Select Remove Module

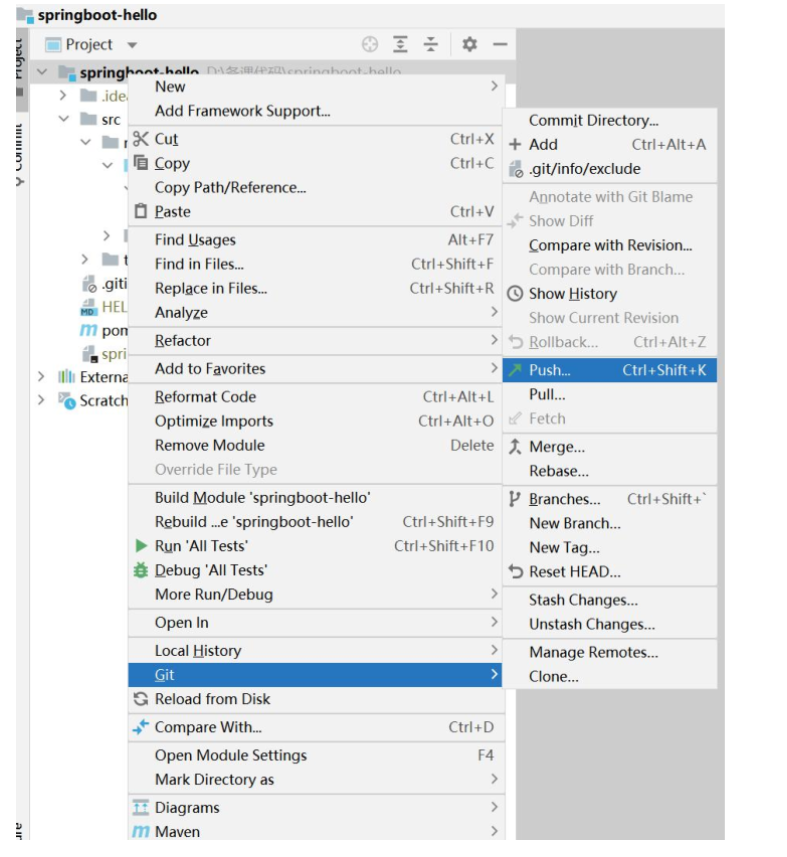(x=315, y=445)
